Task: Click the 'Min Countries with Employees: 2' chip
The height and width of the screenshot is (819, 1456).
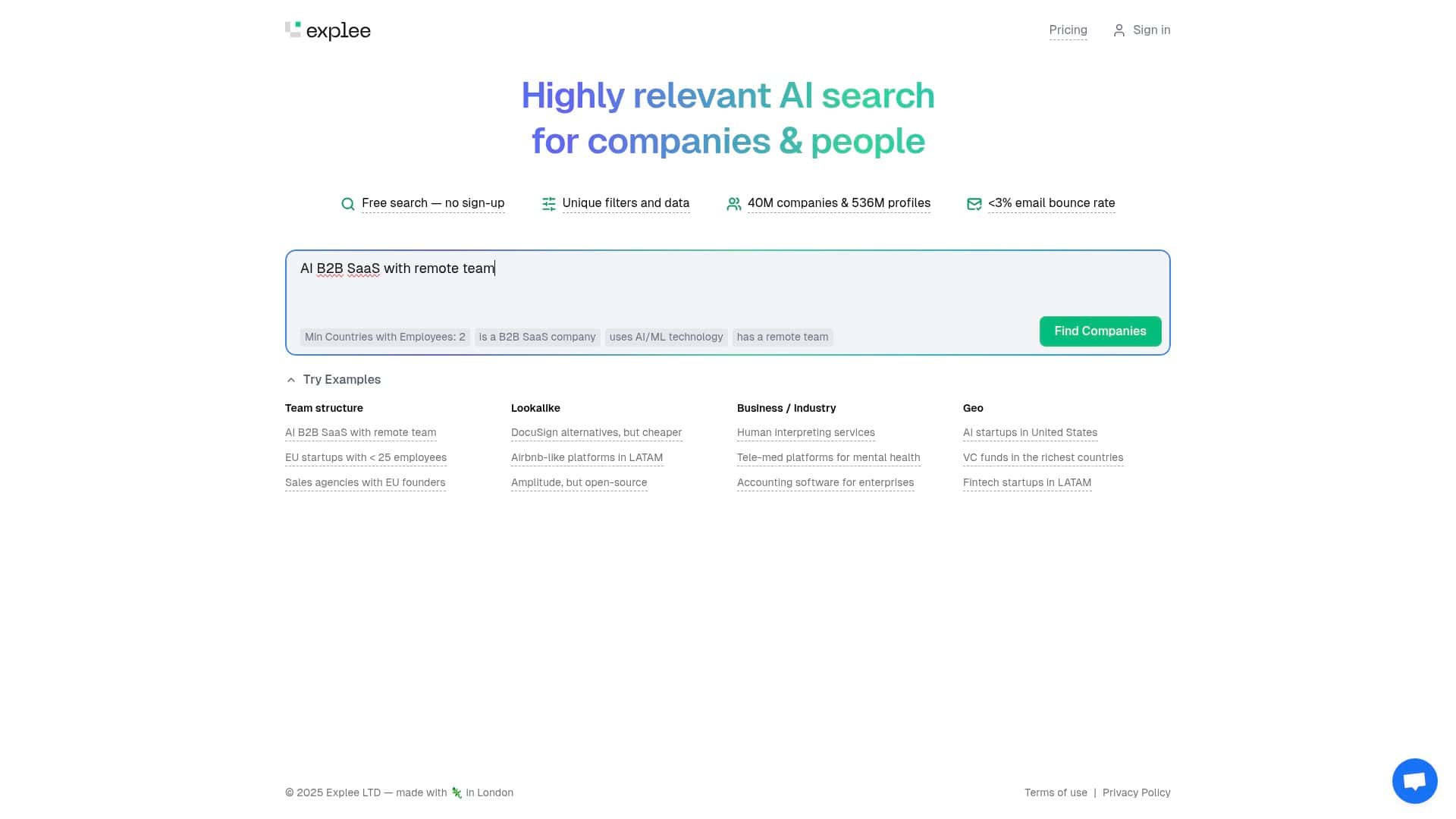Action: coord(385,337)
